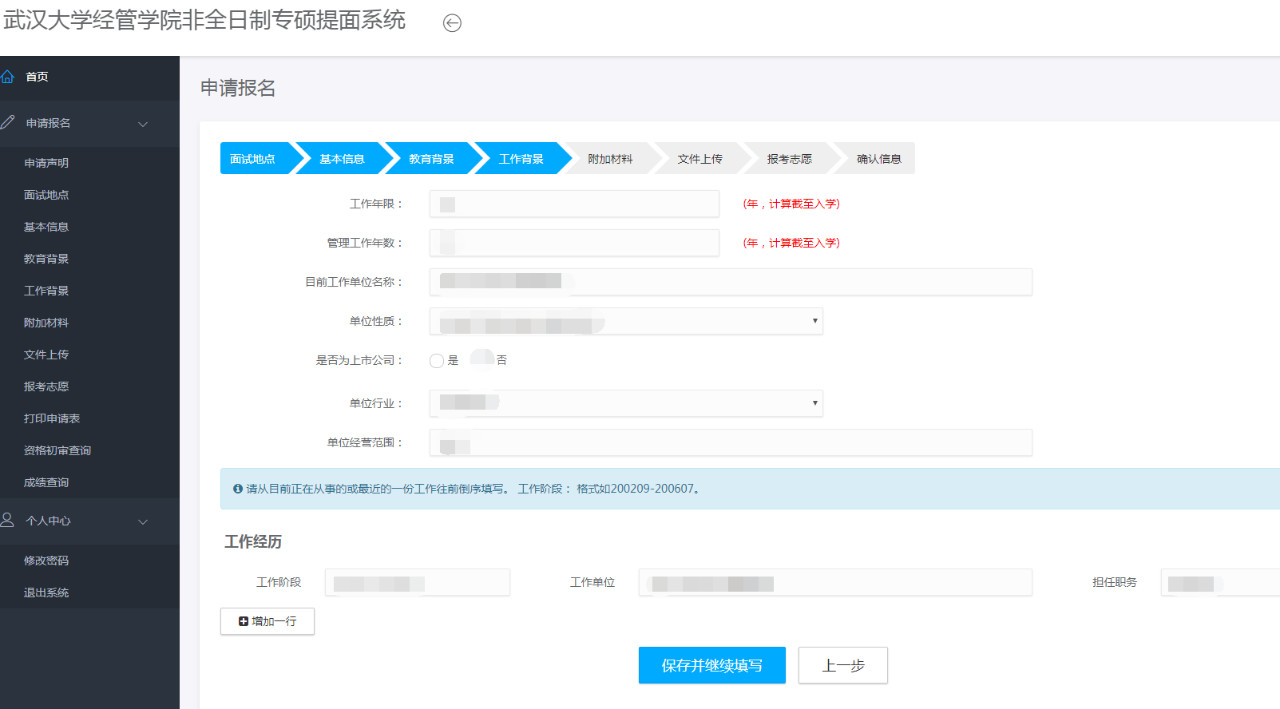The height and width of the screenshot is (709, 1280).
Task: Select the 是 radio button for listed company
Action: click(x=437, y=361)
